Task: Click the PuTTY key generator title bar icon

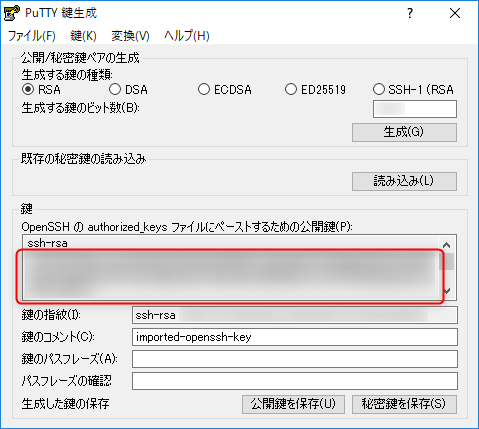Action: click(x=11, y=13)
